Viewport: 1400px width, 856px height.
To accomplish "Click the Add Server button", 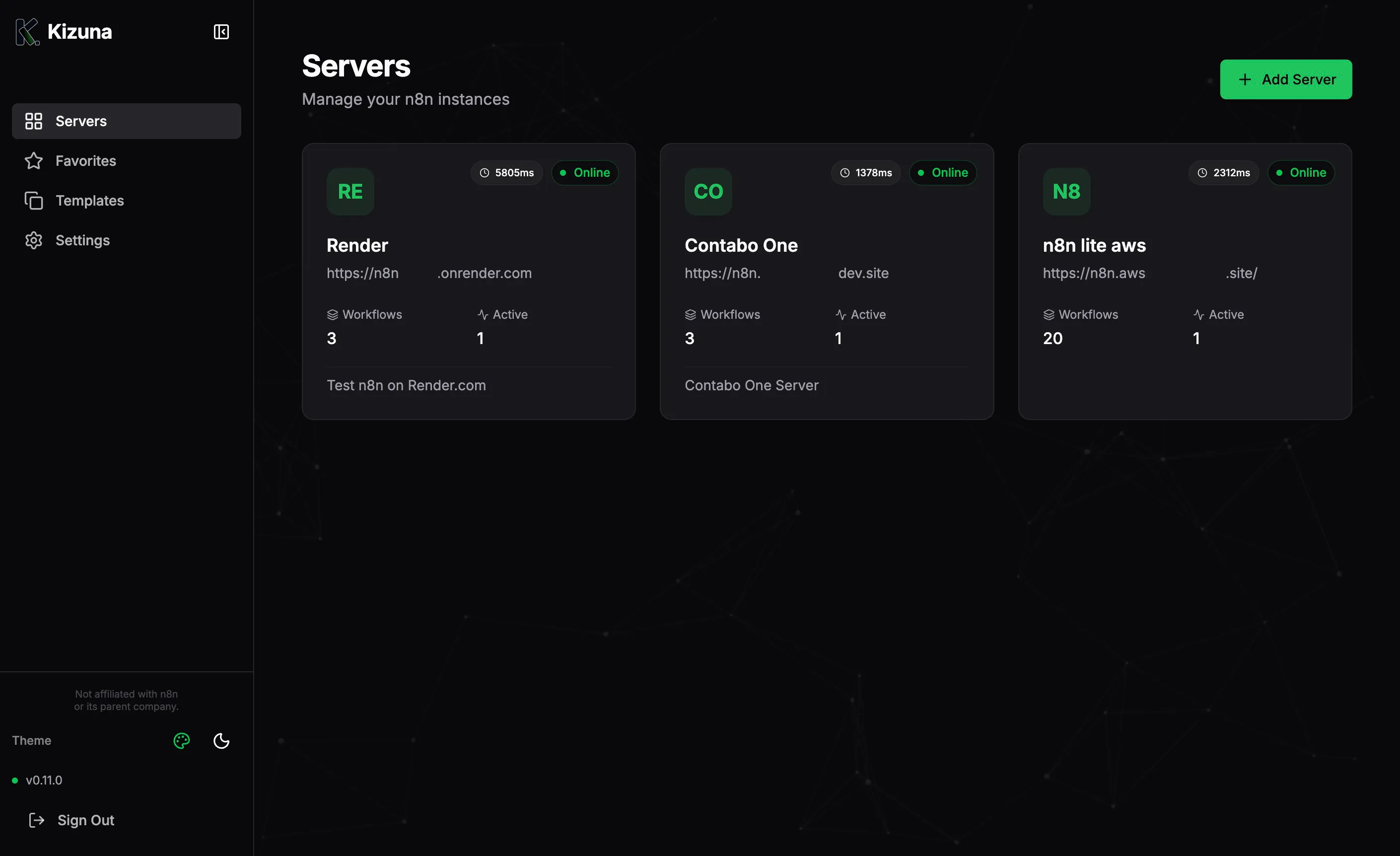I will click(x=1286, y=79).
